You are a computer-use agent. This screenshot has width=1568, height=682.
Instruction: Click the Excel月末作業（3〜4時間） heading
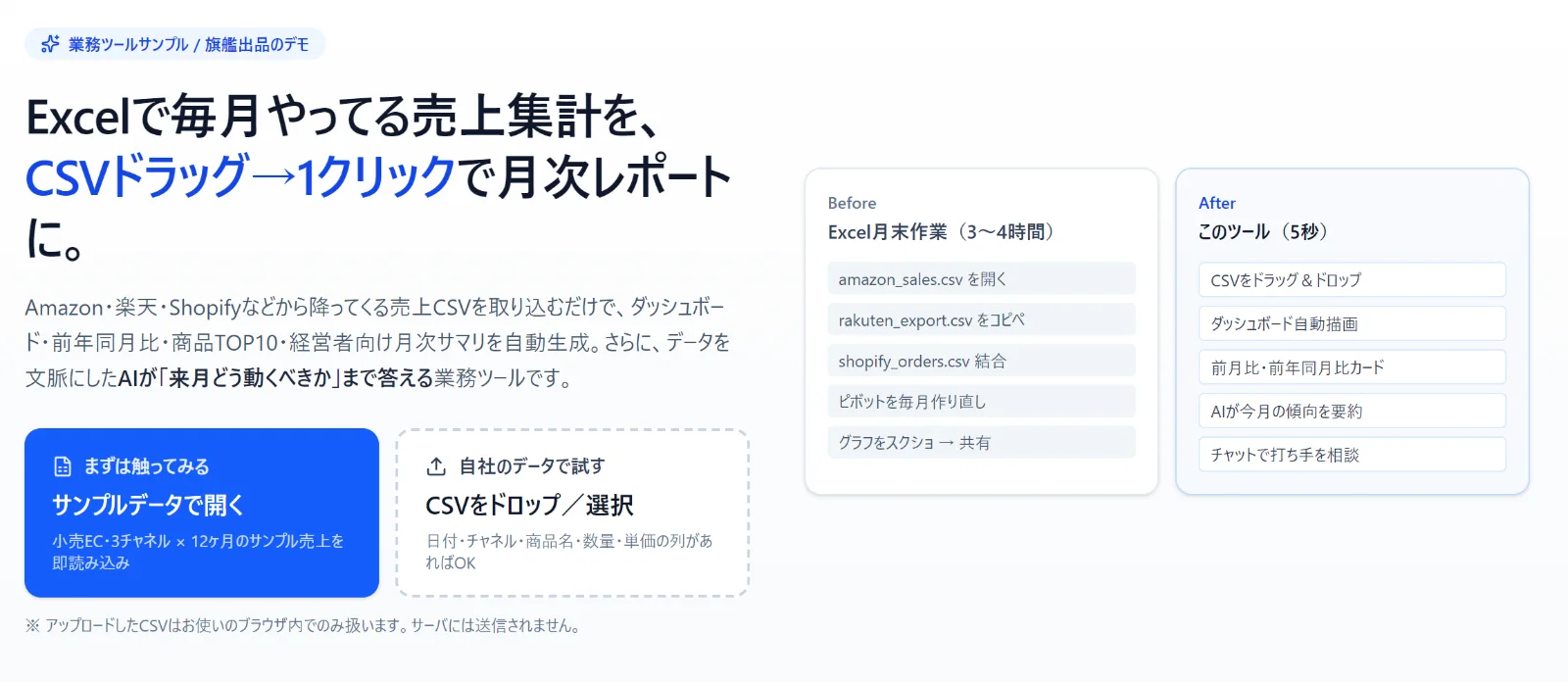click(x=945, y=232)
